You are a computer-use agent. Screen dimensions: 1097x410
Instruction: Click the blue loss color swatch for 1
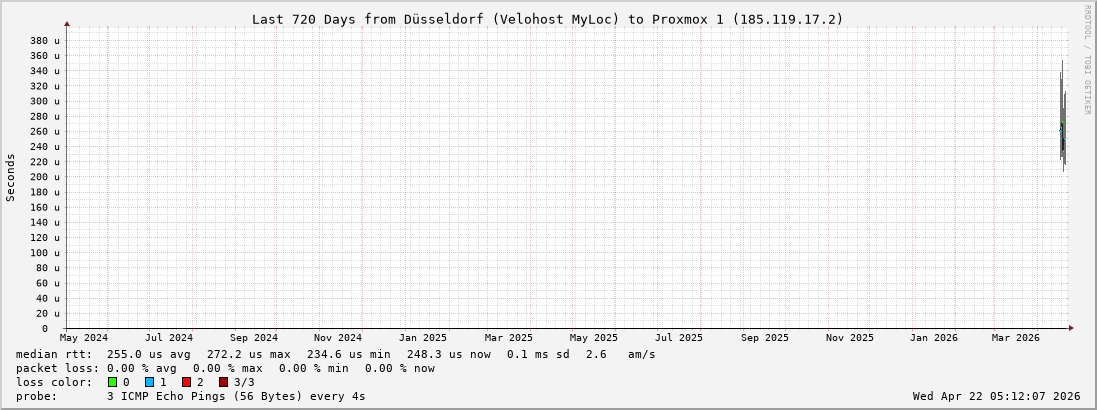[149, 382]
